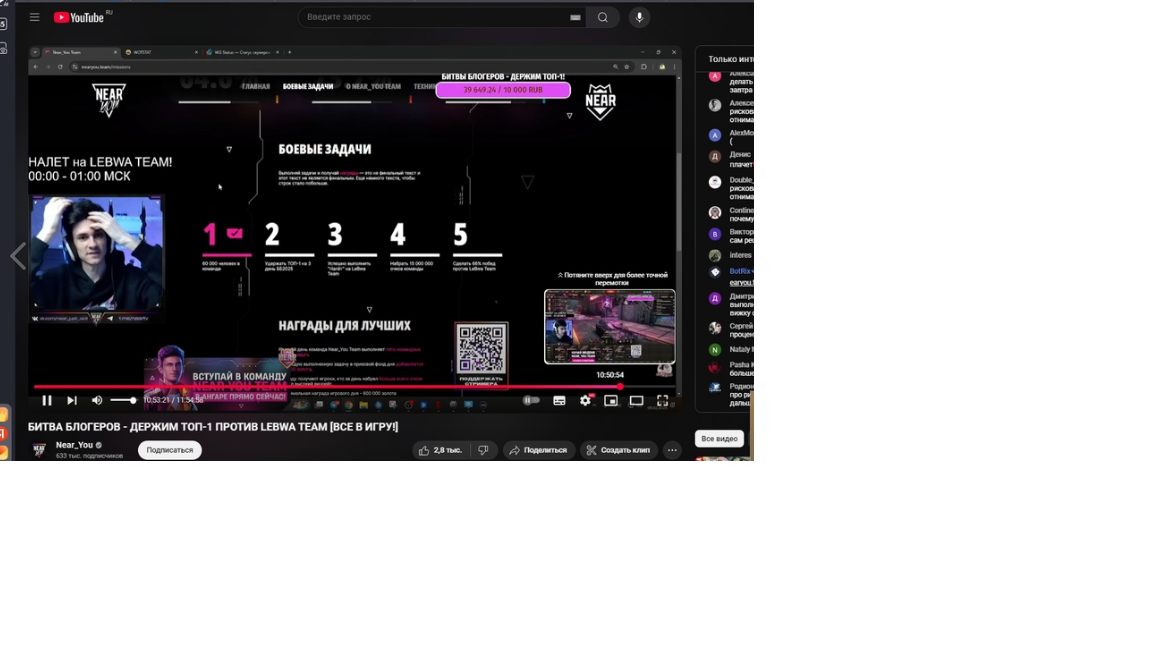Click the 'Виктор' chat author name
Screen dimensions: 1152x648
pos(741,232)
